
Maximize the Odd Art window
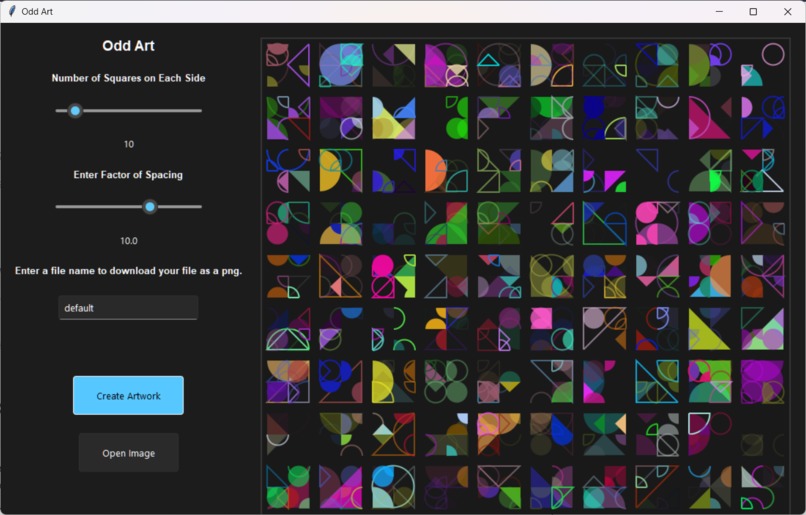click(753, 11)
